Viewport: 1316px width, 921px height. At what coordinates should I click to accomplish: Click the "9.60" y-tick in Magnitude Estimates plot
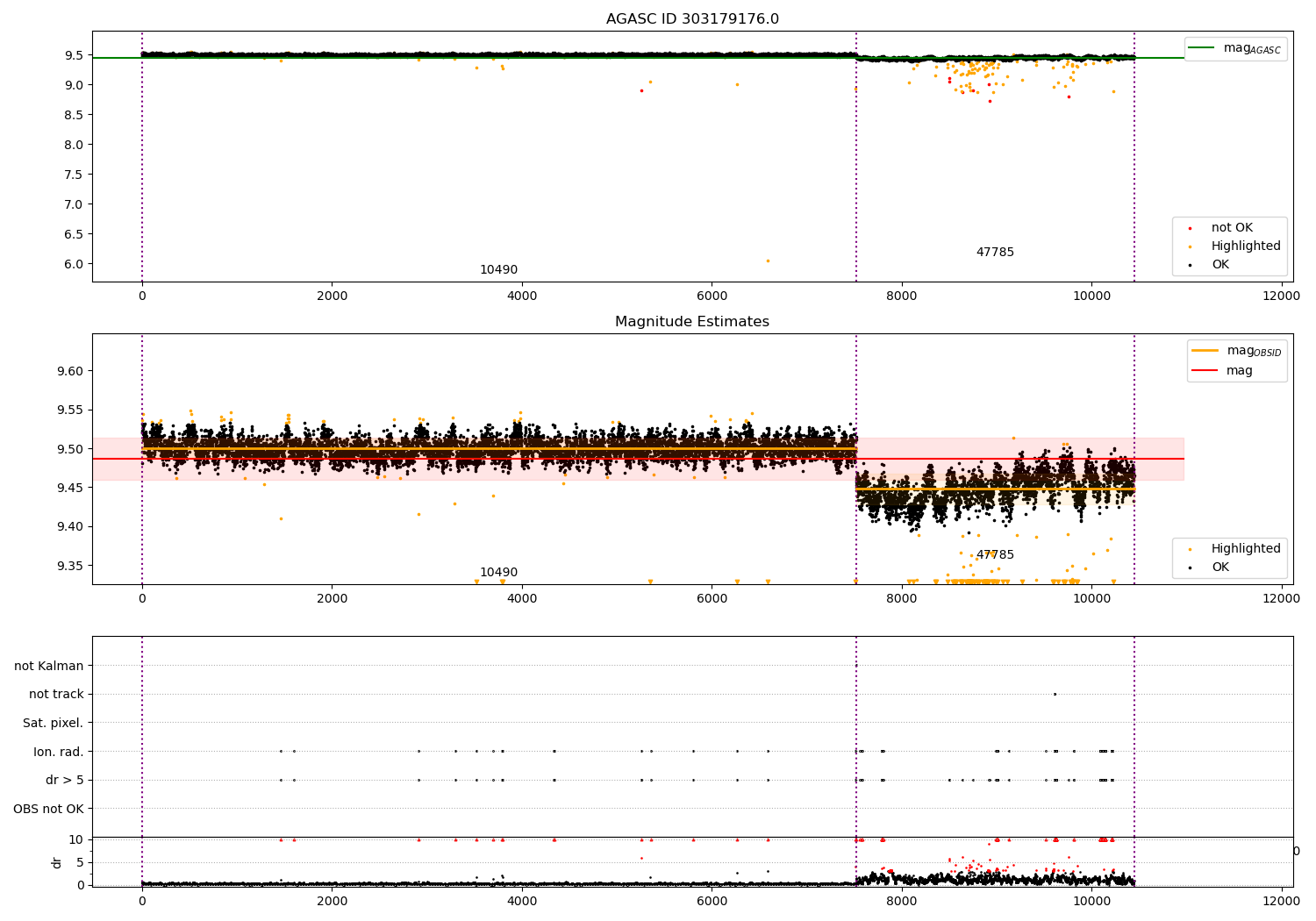coord(70,371)
